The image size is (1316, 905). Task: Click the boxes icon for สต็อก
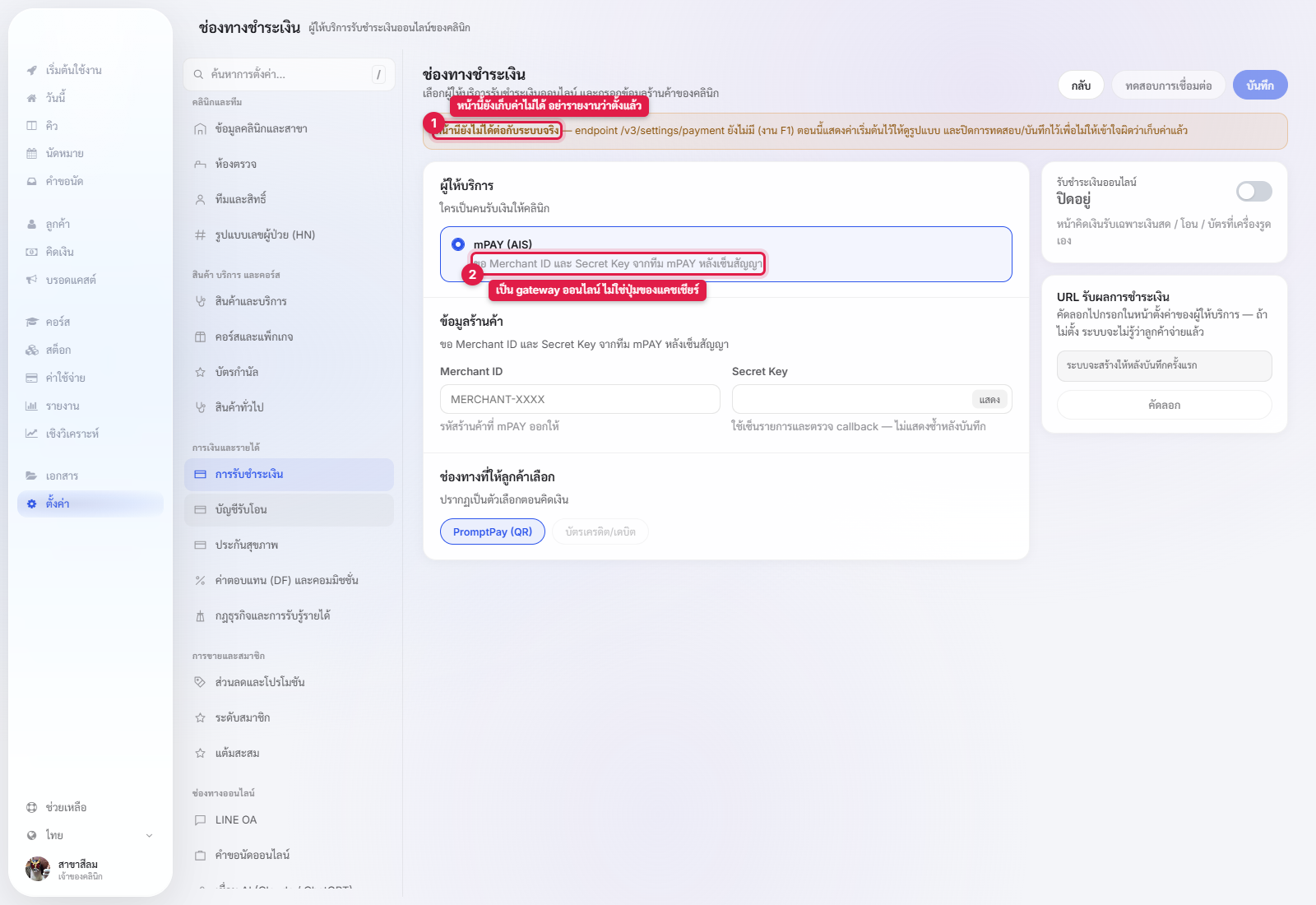pyautogui.click(x=31, y=350)
